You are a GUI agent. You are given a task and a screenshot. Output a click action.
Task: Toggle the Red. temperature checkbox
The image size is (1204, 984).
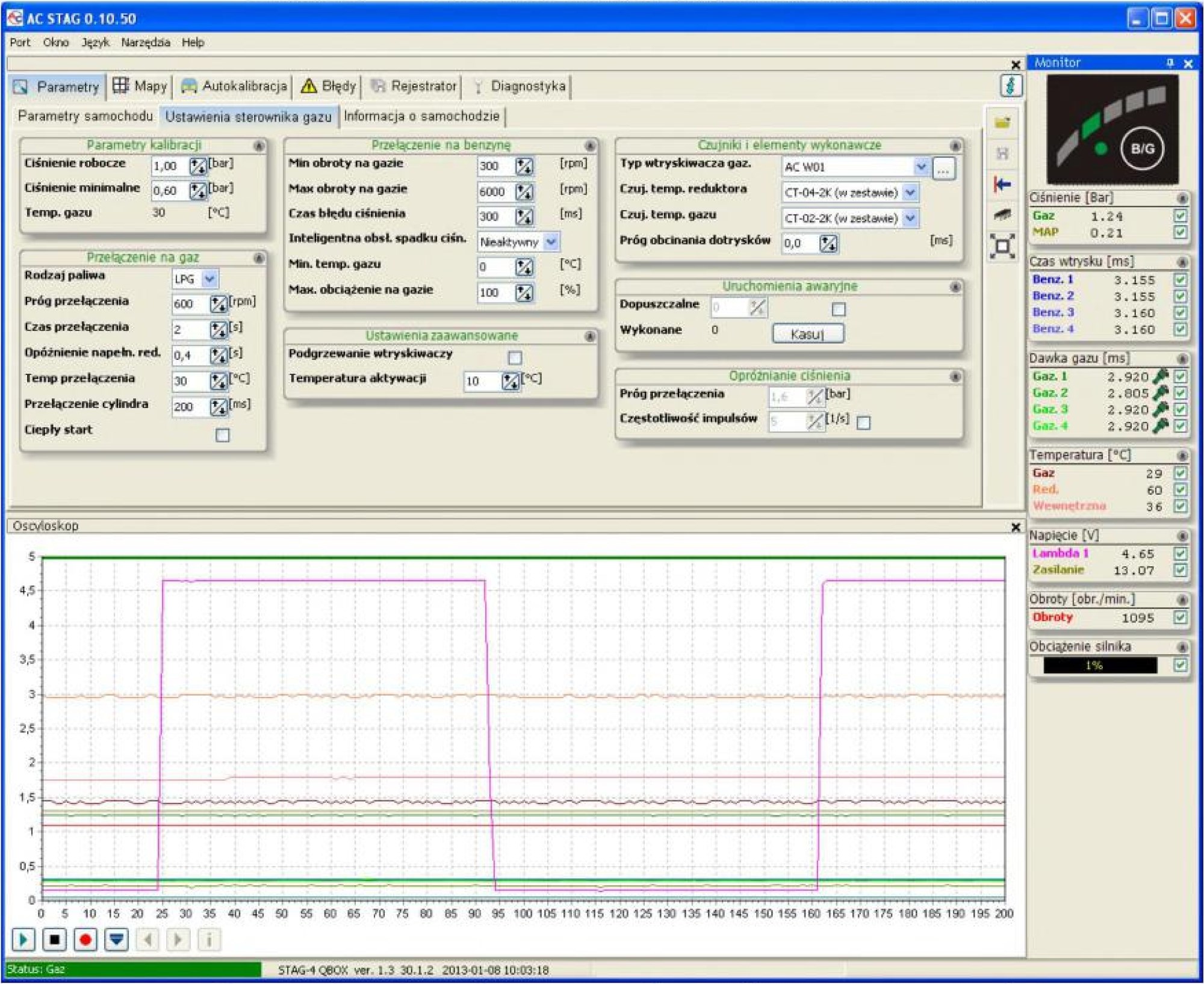(x=1181, y=489)
